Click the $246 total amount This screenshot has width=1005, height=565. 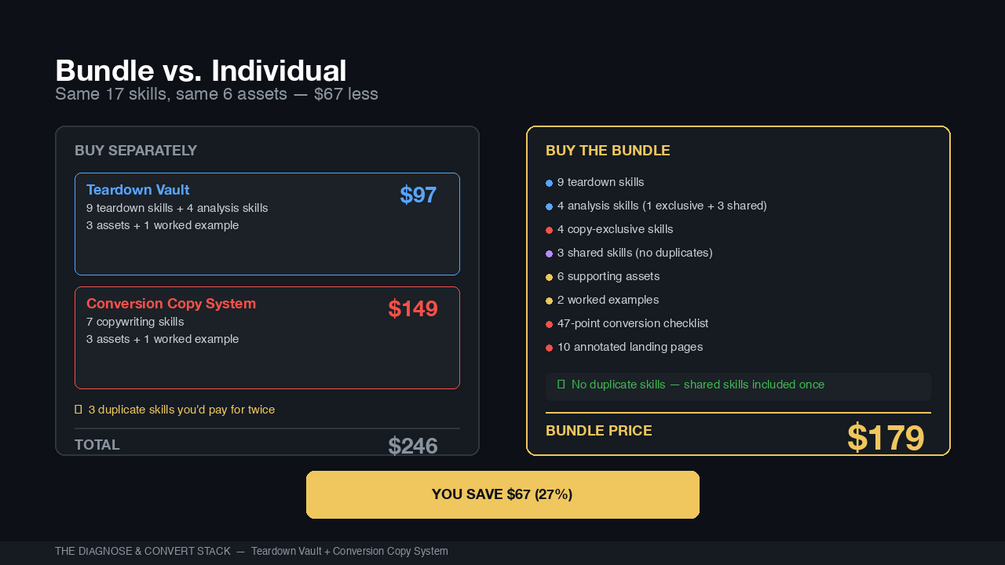(x=413, y=446)
